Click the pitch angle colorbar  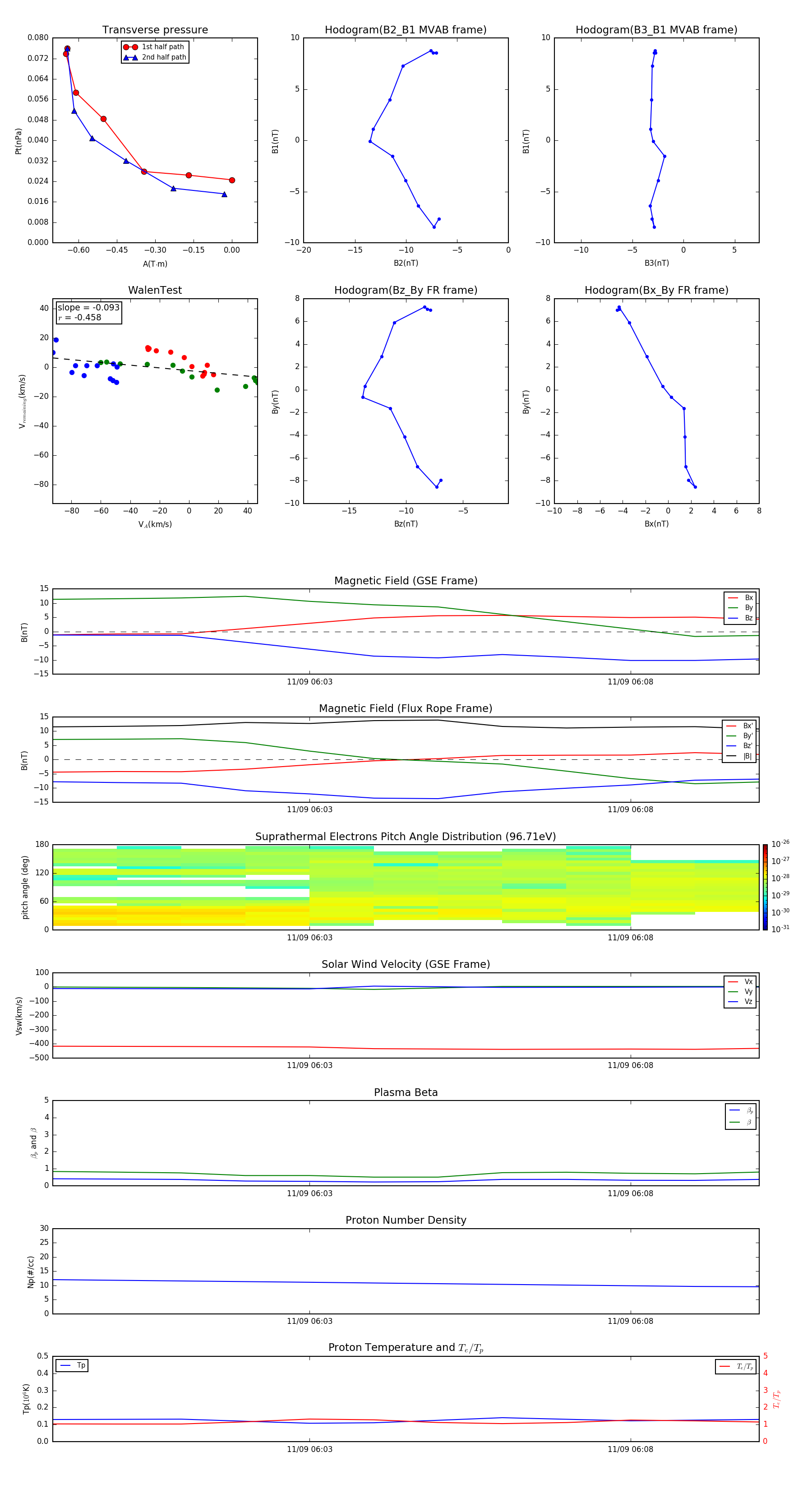pyautogui.click(x=765, y=887)
